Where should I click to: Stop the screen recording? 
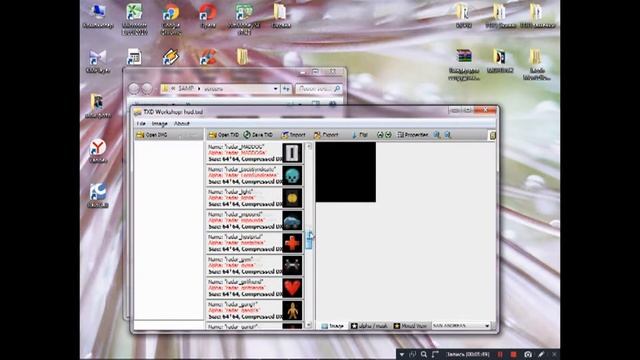[513, 354]
